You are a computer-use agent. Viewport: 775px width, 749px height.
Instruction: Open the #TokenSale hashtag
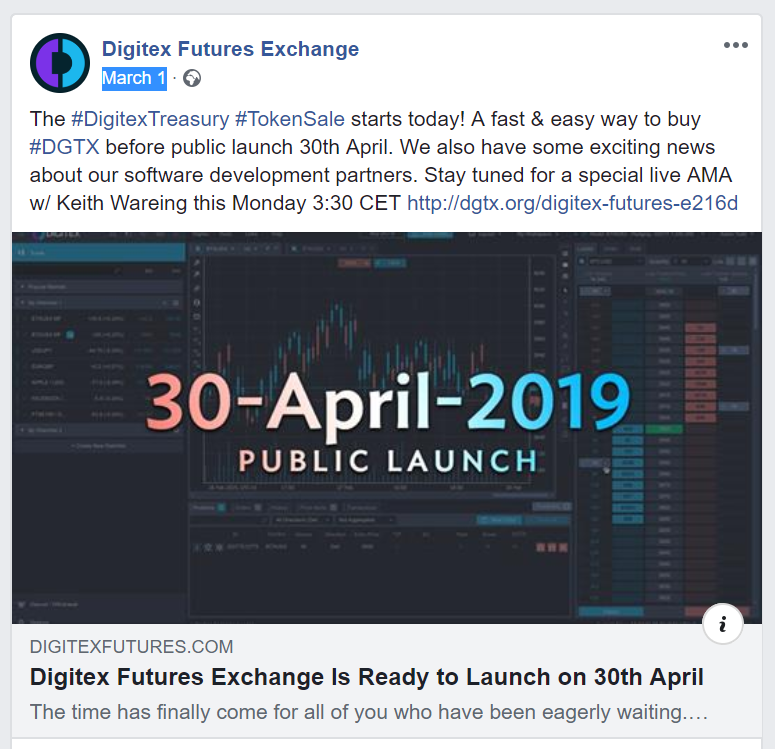pyautogui.click(x=290, y=119)
